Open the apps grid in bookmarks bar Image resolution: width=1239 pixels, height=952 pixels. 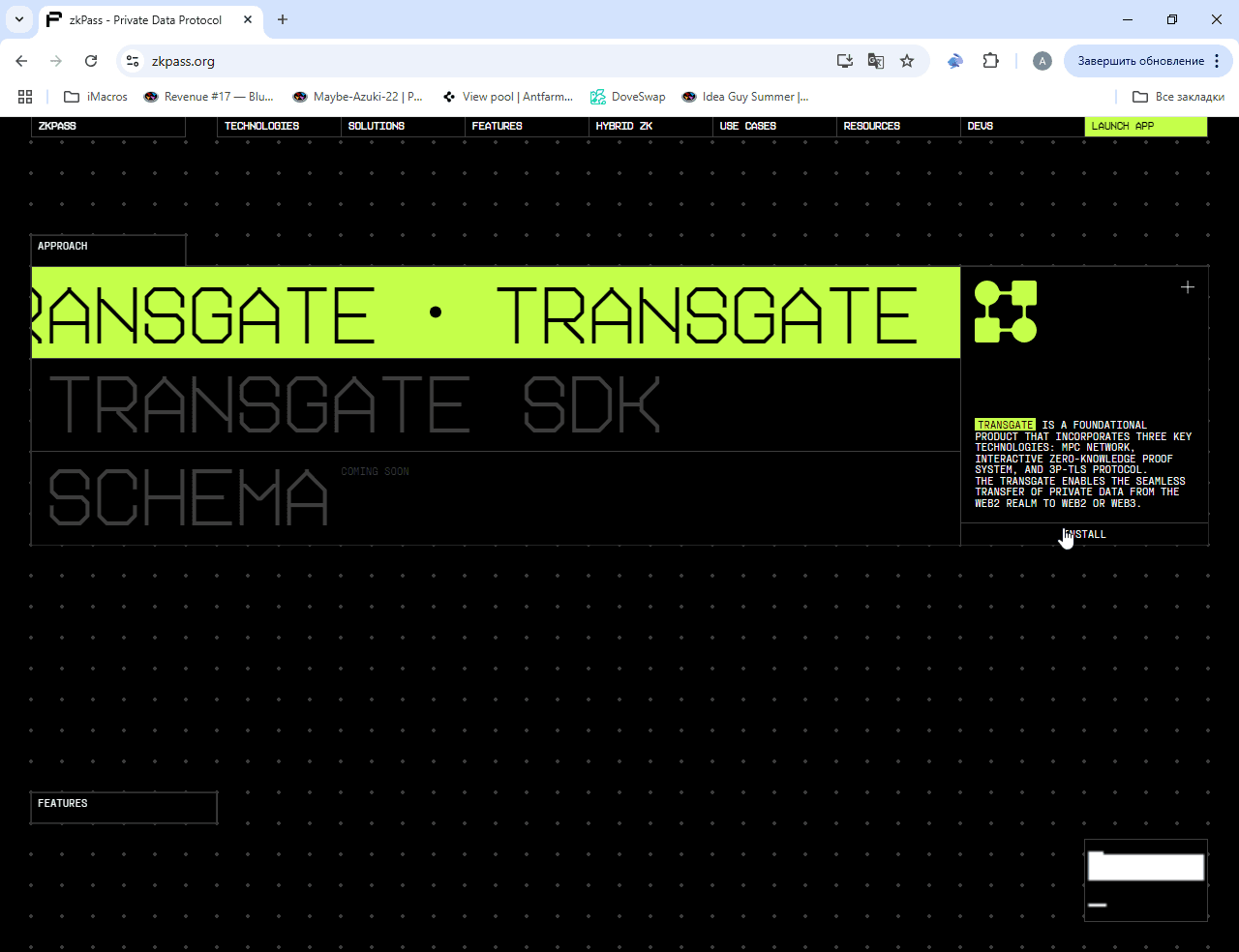point(25,97)
